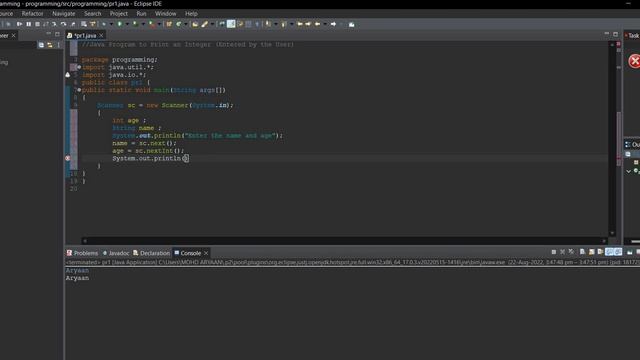Viewport: 640px width, 360px height.
Task: Switch to the Declaration tab
Action: (x=151, y=253)
